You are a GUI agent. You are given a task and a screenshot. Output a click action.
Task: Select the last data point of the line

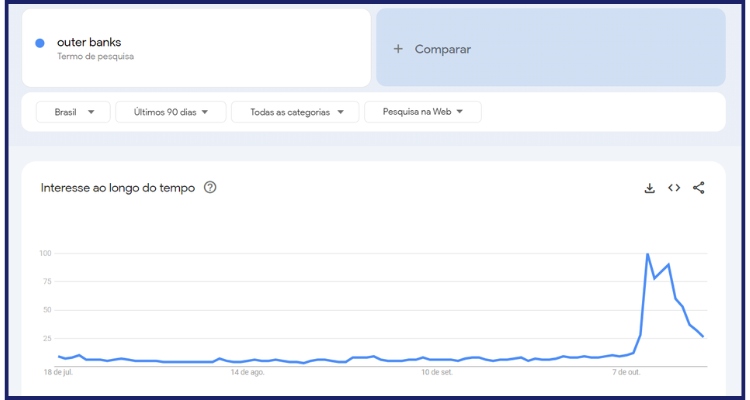(703, 337)
